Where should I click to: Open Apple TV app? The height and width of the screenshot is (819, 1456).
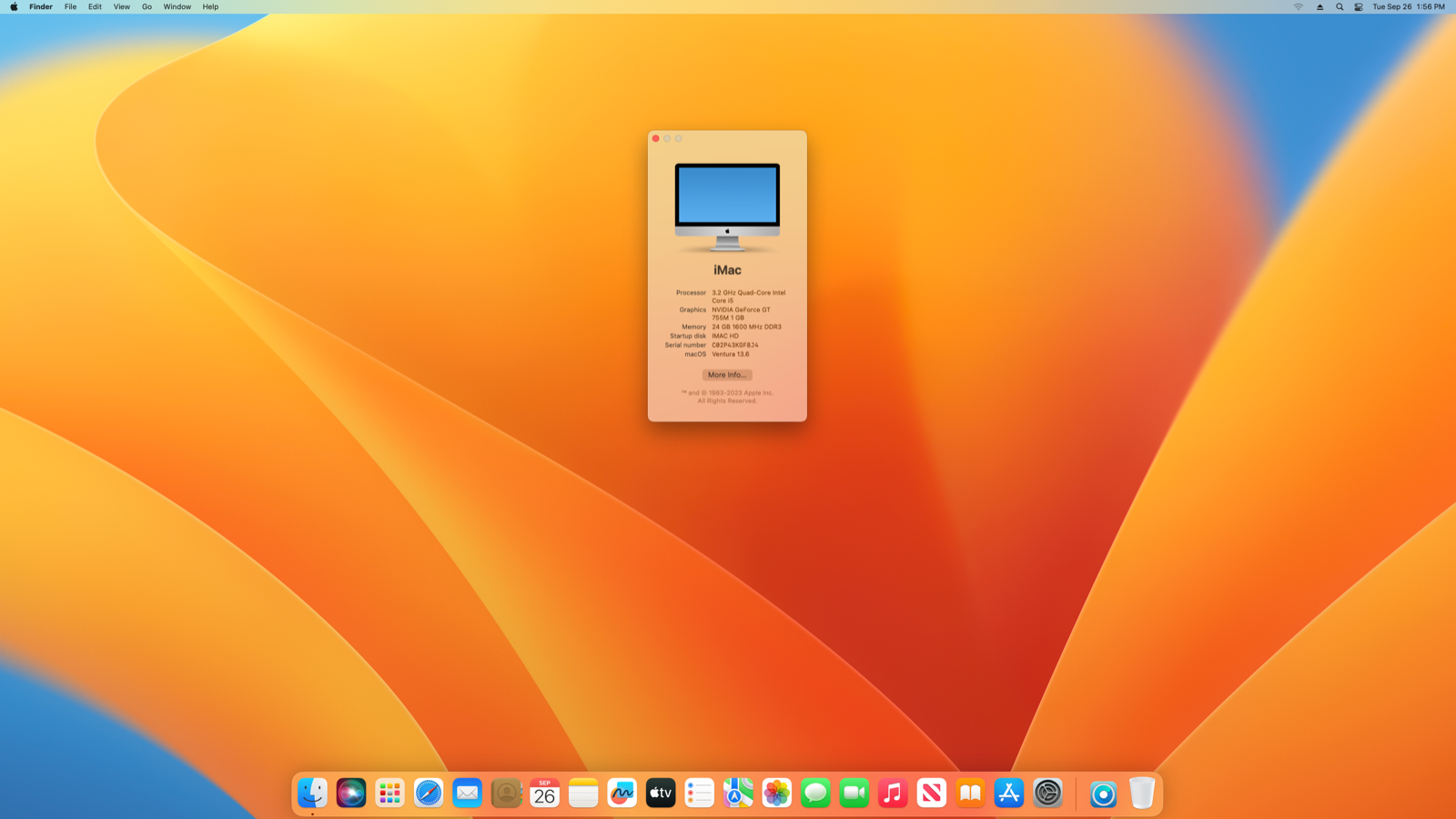pyautogui.click(x=661, y=794)
